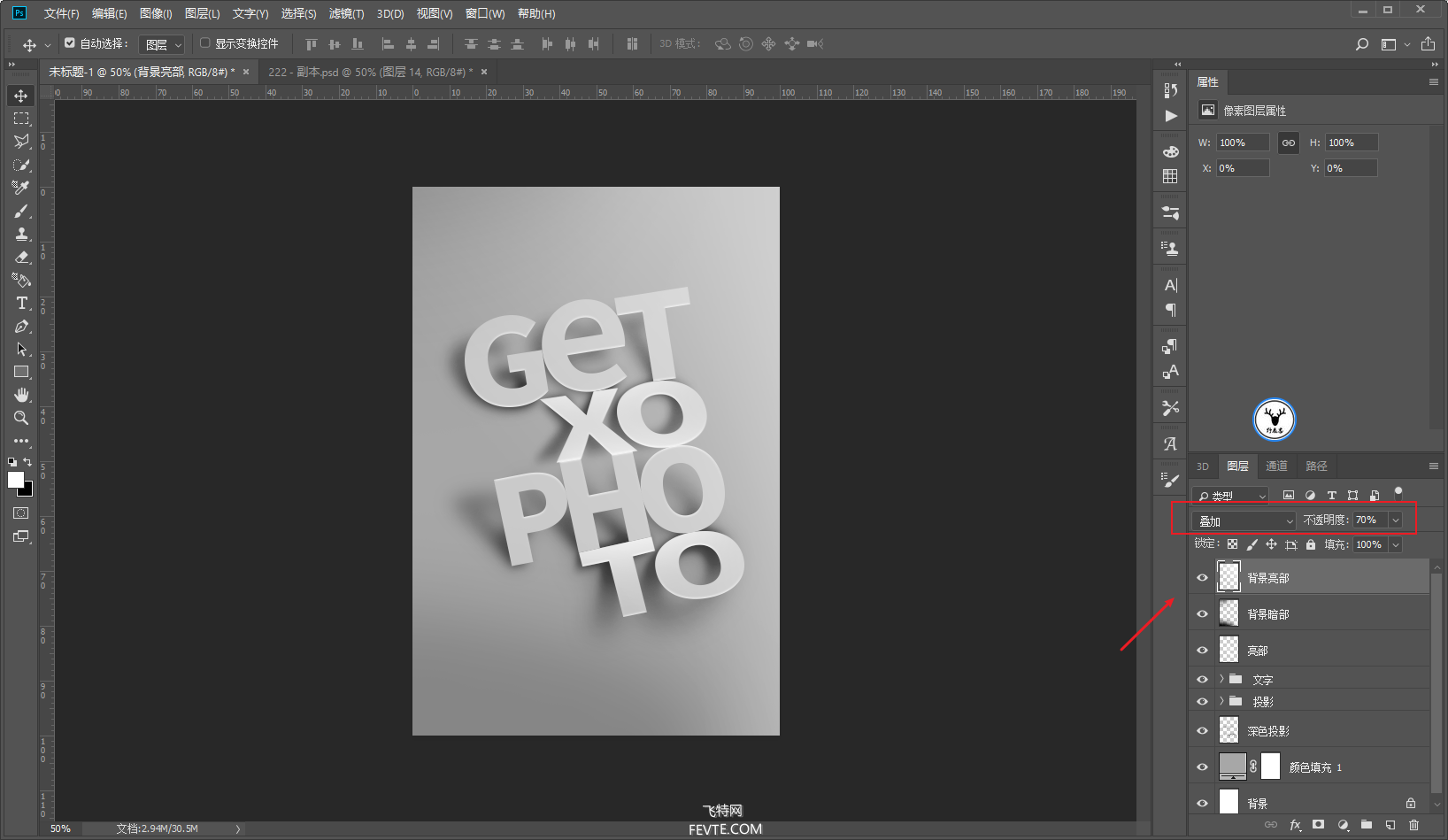The image size is (1448, 840).
Task: Expand the 投影 layer group
Action: (x=1221, y=701)
